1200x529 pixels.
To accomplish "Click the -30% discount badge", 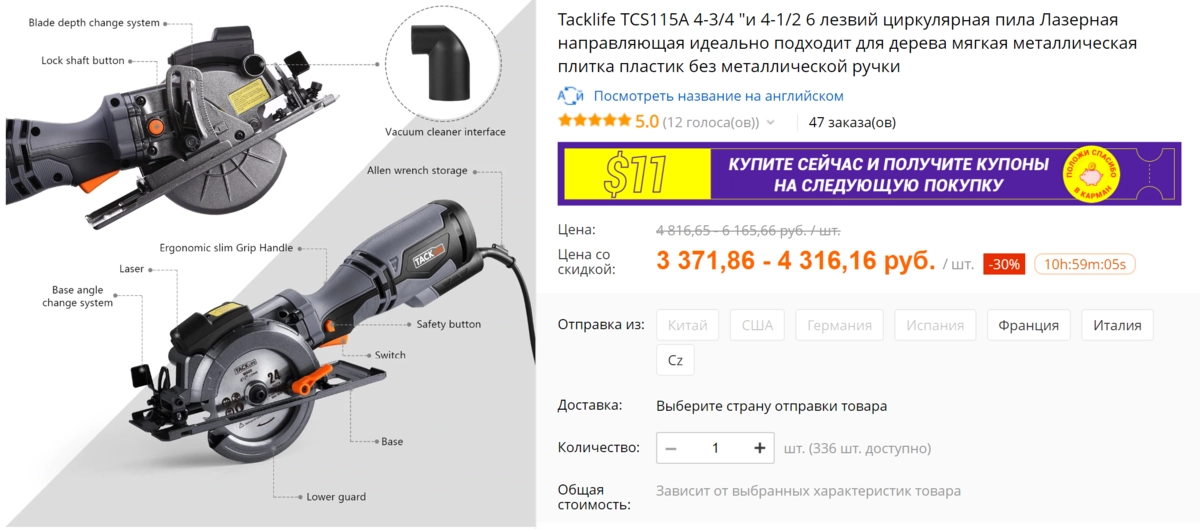I will point(1004,265).
